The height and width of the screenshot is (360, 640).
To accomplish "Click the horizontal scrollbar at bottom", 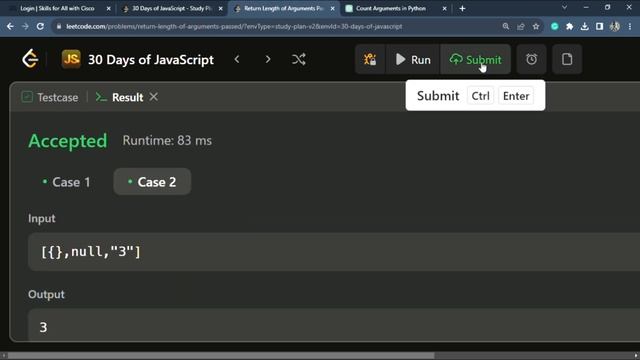I will click(x=220, y=356).
